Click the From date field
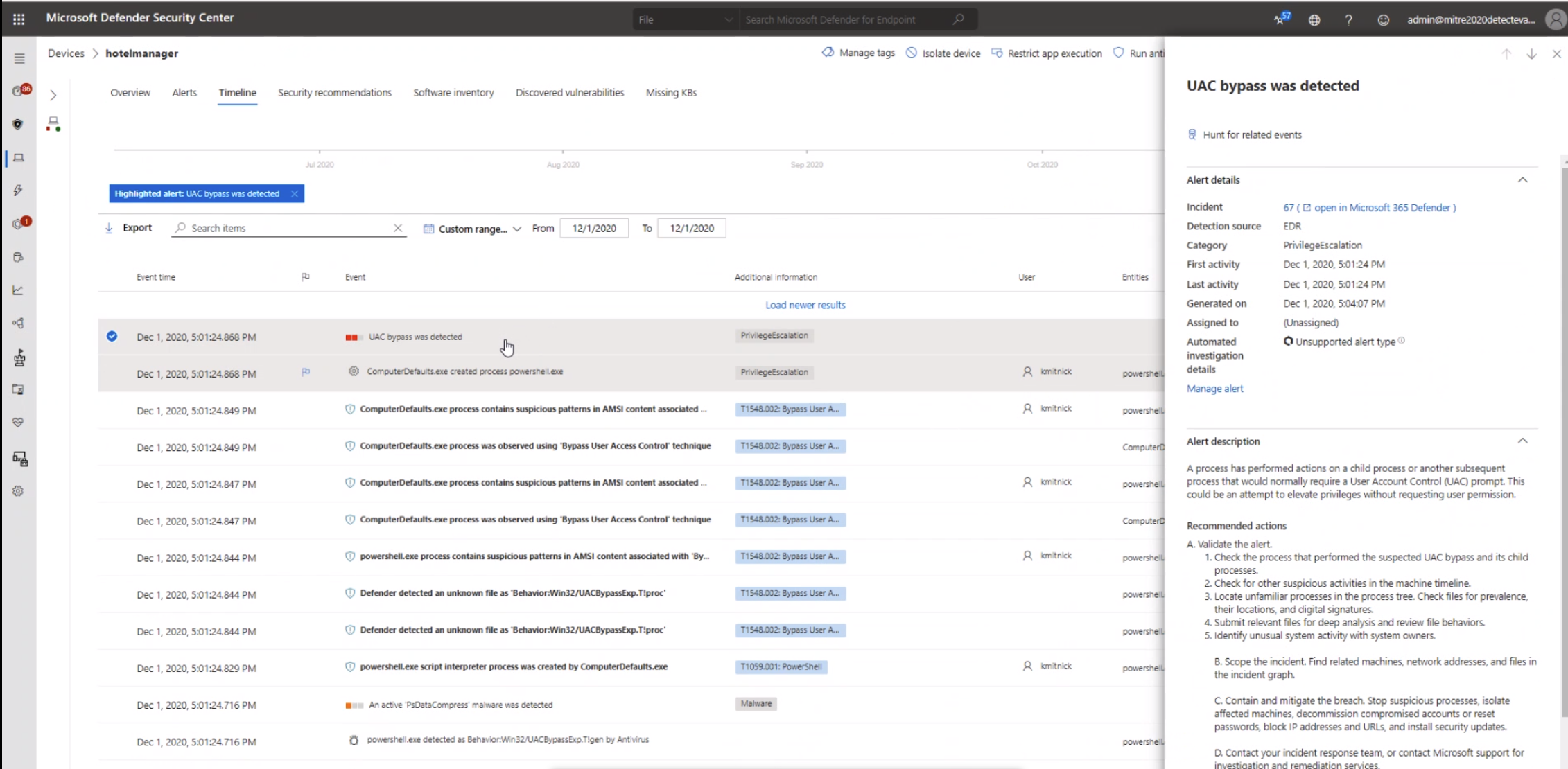Screen dimensions: 1568x769 click(x=594, y=229)
